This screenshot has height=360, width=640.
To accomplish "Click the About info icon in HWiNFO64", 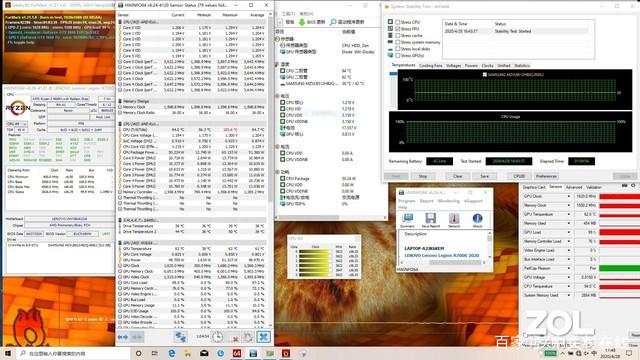I will click(x=477, y=220).
